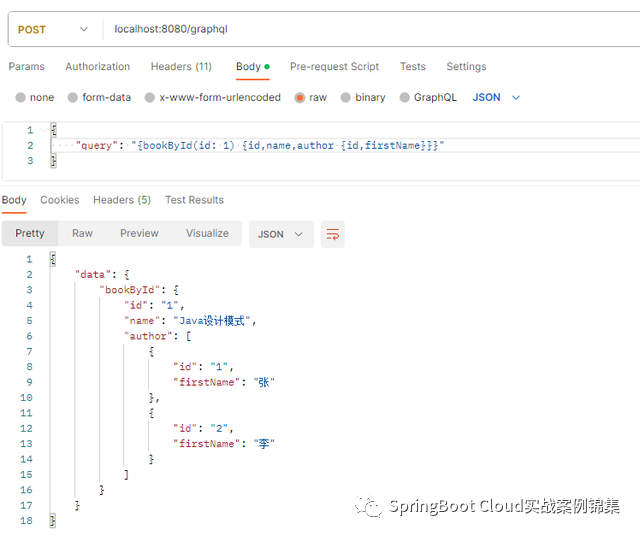
Task: Select the none body type radio
Action: pyautogui.click(x=21, y=98)
